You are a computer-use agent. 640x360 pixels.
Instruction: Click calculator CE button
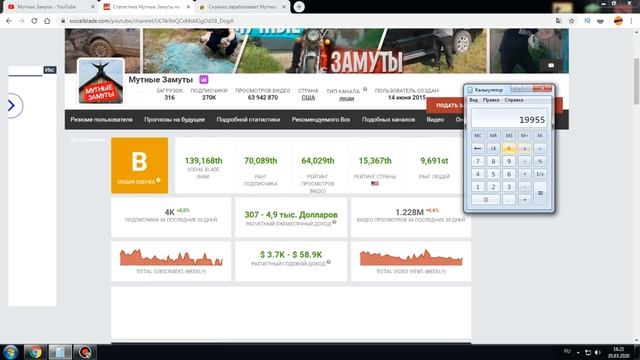pyautogui.click(x=493, y=148)
